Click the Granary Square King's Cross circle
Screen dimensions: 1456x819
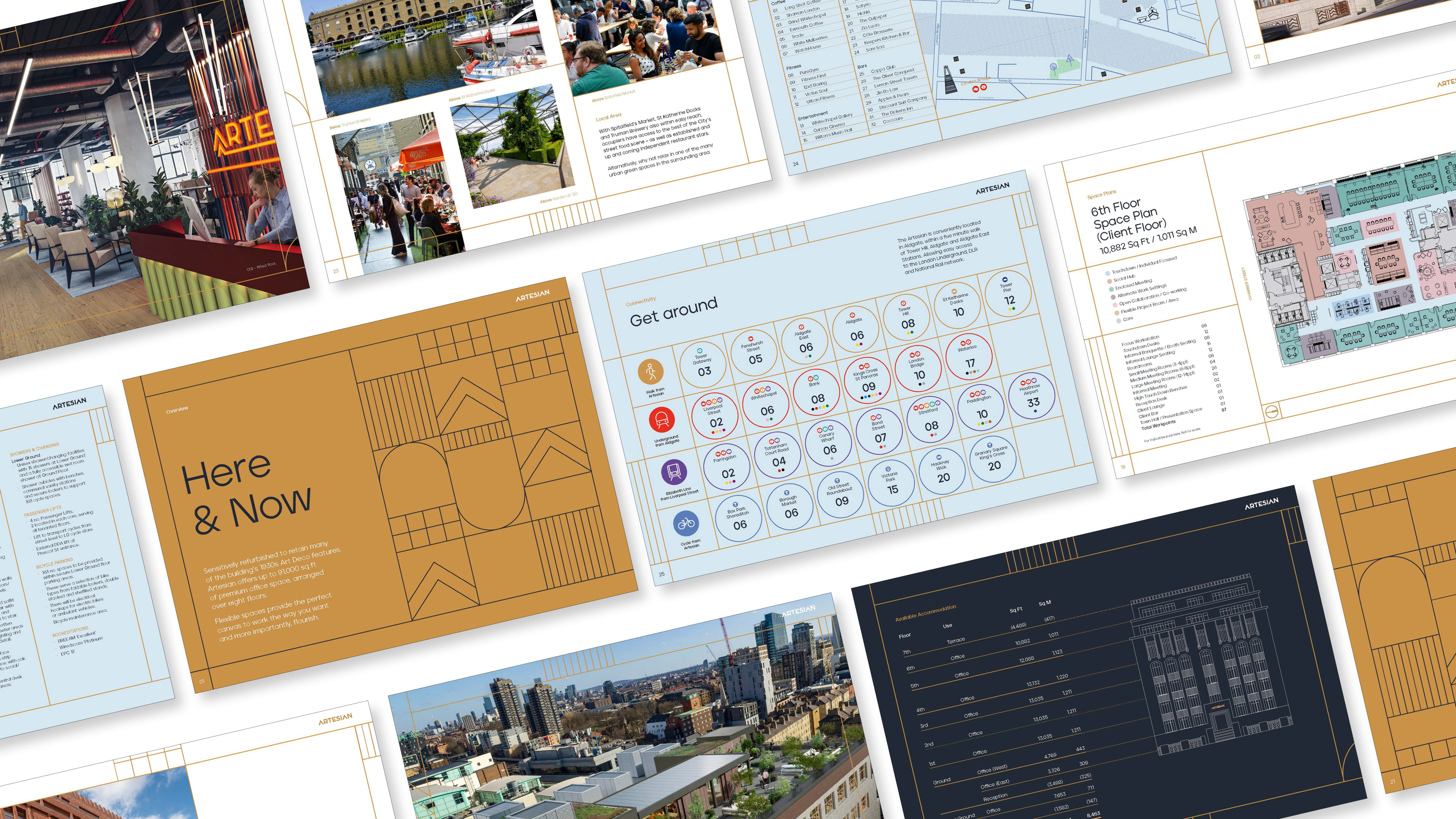[x=993, y=459]
